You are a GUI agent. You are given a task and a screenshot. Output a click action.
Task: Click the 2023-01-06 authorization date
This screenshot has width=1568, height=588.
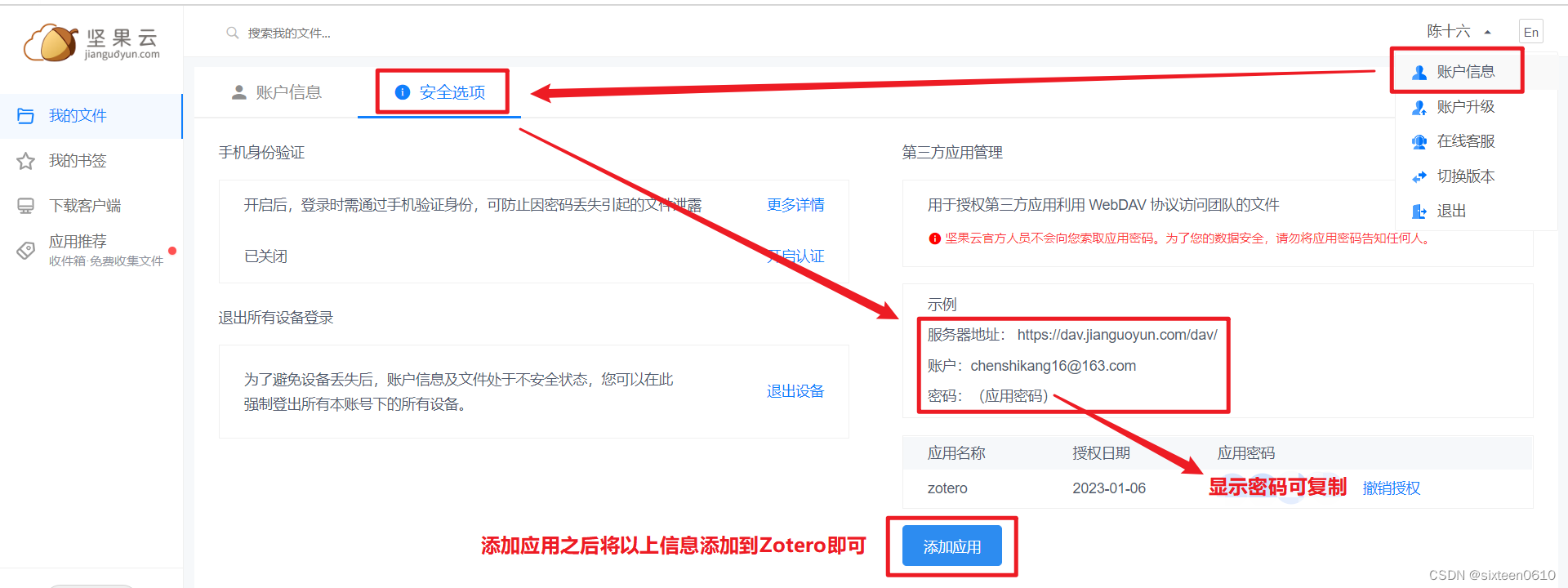[1109, 488]
